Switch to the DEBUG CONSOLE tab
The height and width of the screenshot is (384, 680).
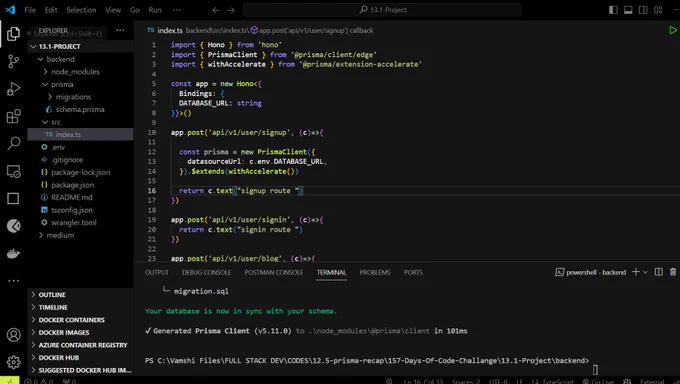pos(206,272)
